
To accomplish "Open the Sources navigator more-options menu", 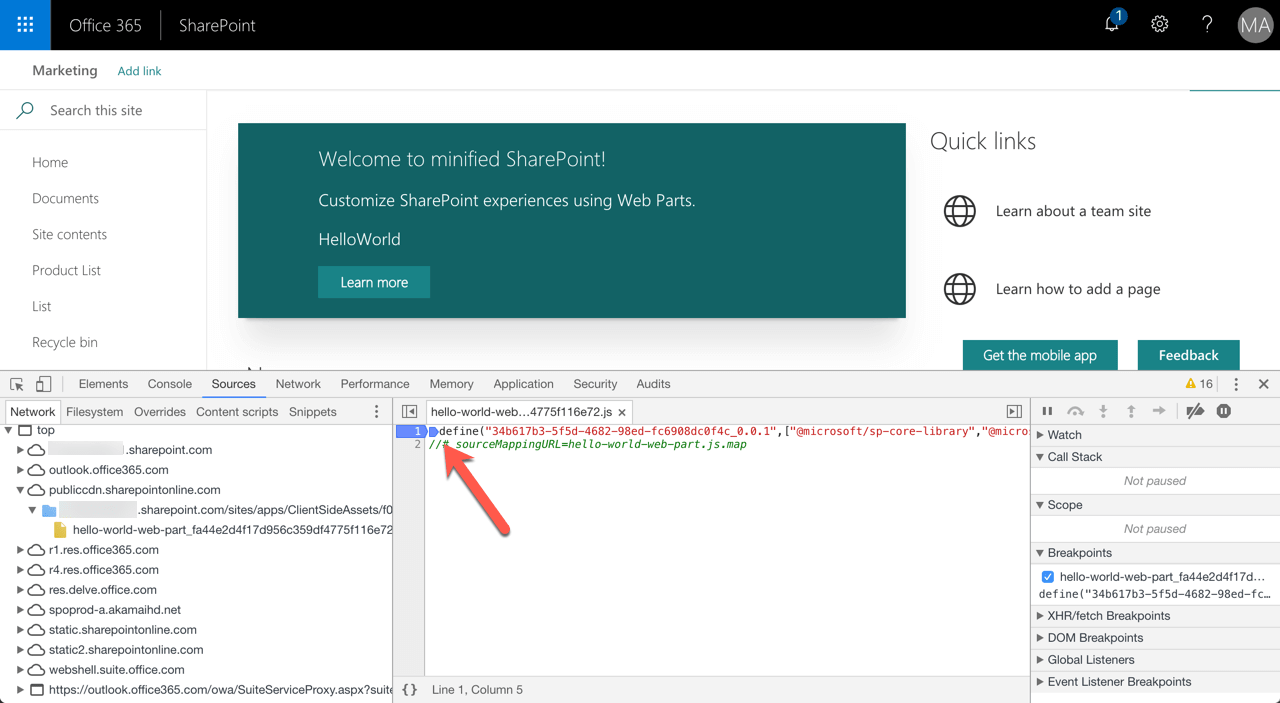I will tap(377, 412).
